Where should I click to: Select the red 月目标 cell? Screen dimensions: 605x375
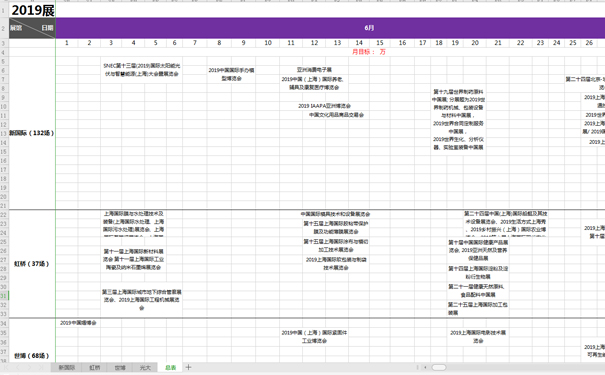tap(368, 52)
